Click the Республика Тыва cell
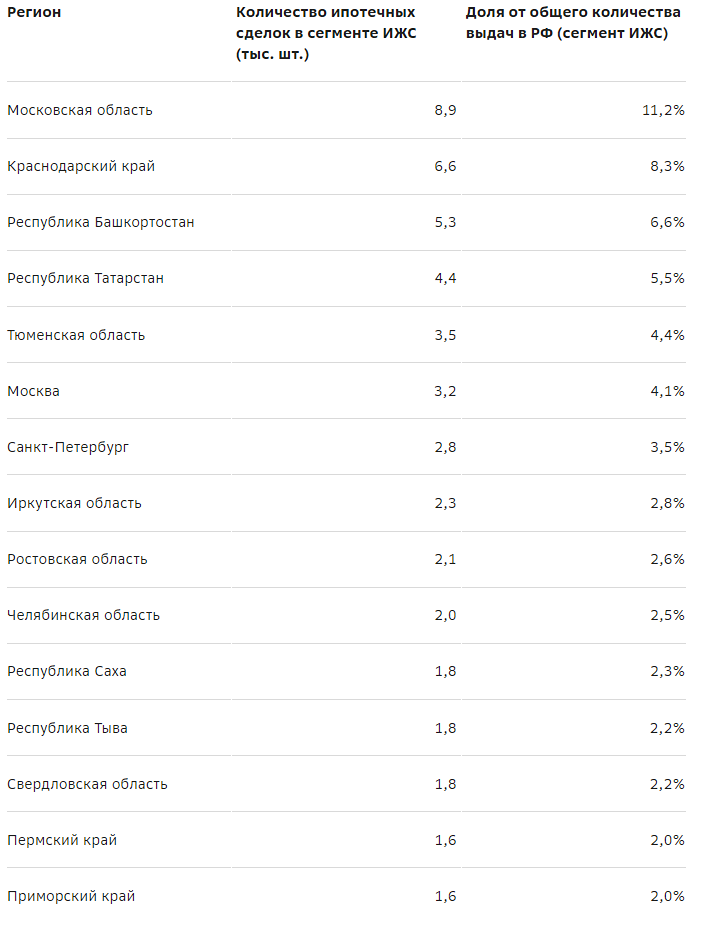Image resolution: width=706 pixels, height=925 pixels. pyautogui.click(x=67, y=728)
